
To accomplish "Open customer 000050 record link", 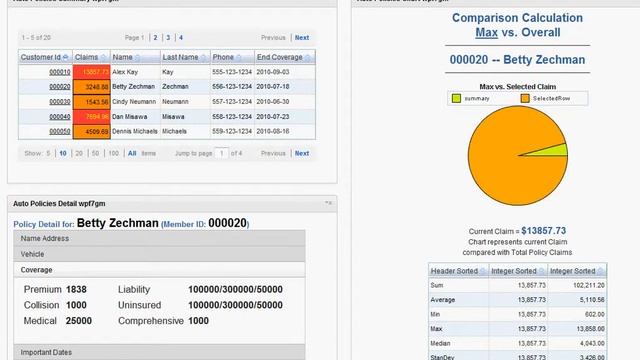I will [60, 131].
